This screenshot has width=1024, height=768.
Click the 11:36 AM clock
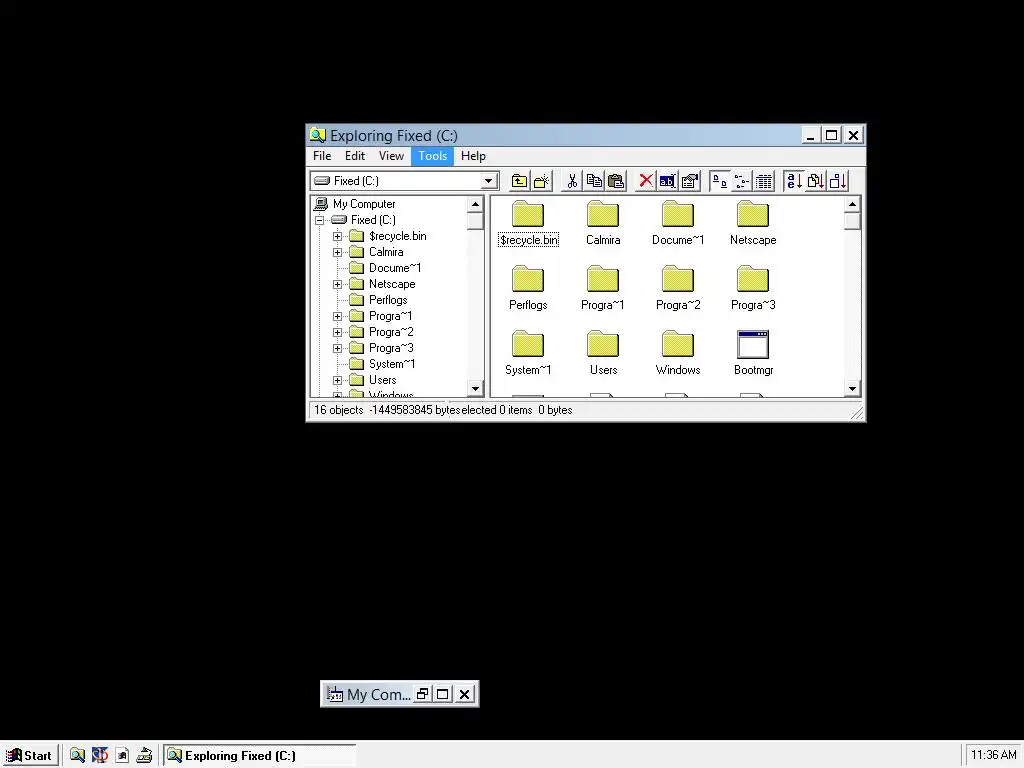pos(993,755)
